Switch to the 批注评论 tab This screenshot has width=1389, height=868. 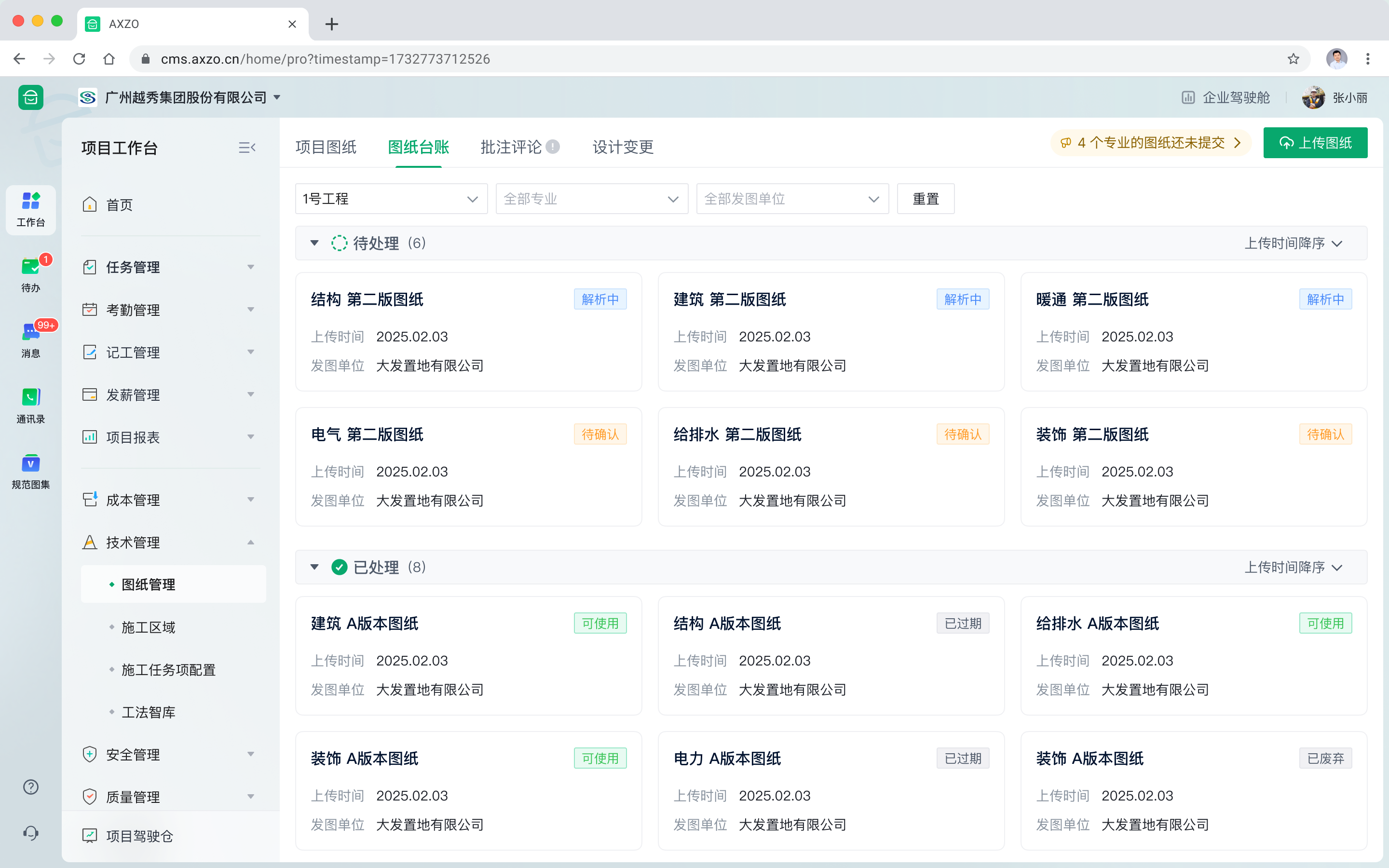[x=510, y=147]
